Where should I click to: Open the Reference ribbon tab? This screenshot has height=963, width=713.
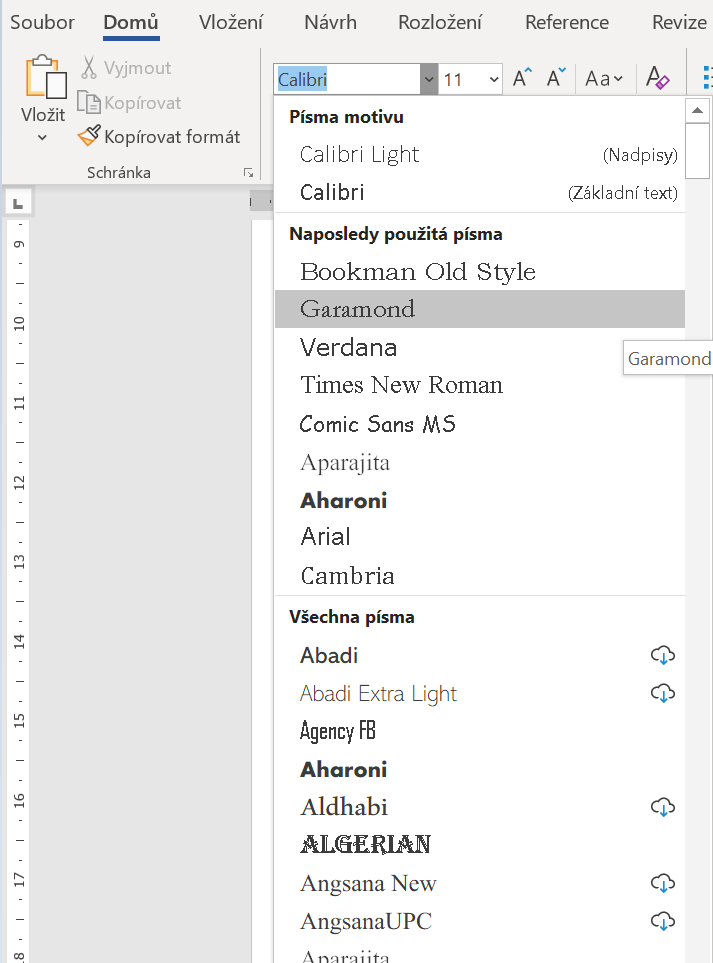[x=566, y=22]
